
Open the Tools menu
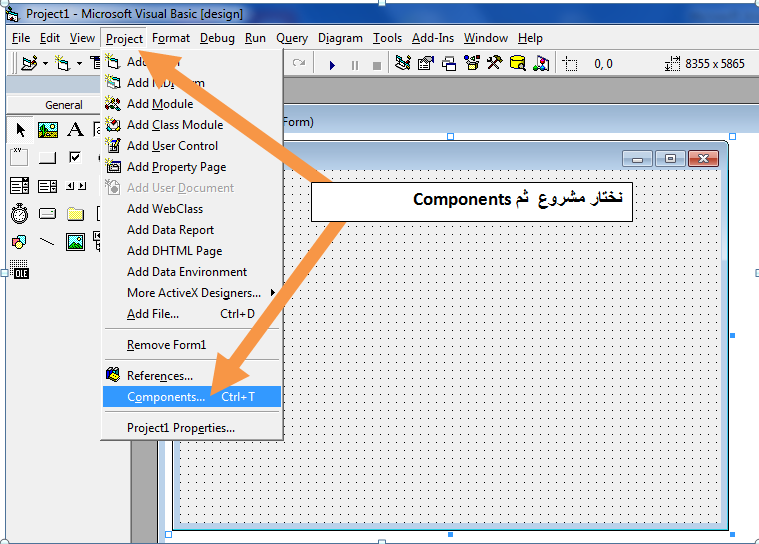tap(387, 38)
